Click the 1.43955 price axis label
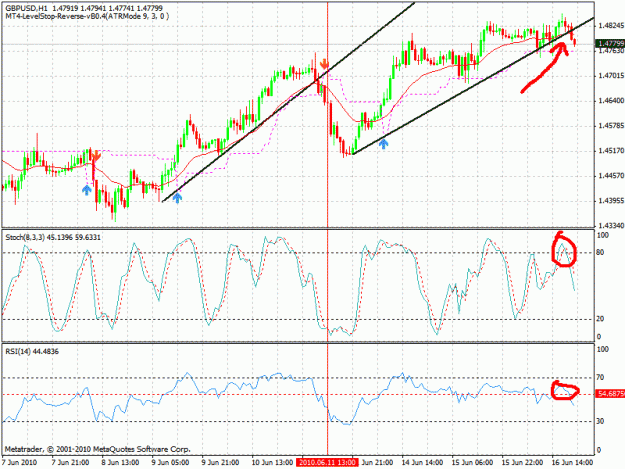 coord(609,201)
